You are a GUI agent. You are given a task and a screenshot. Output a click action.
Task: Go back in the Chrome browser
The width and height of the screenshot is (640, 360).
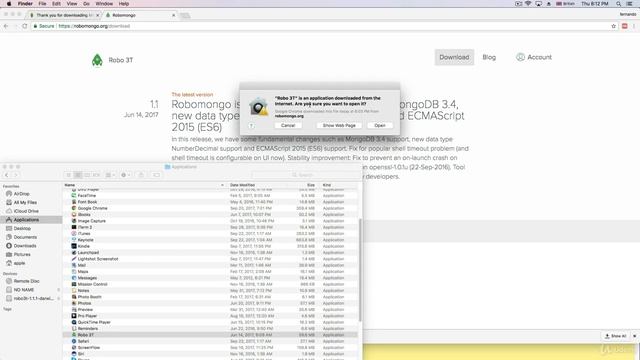(6, 26)
